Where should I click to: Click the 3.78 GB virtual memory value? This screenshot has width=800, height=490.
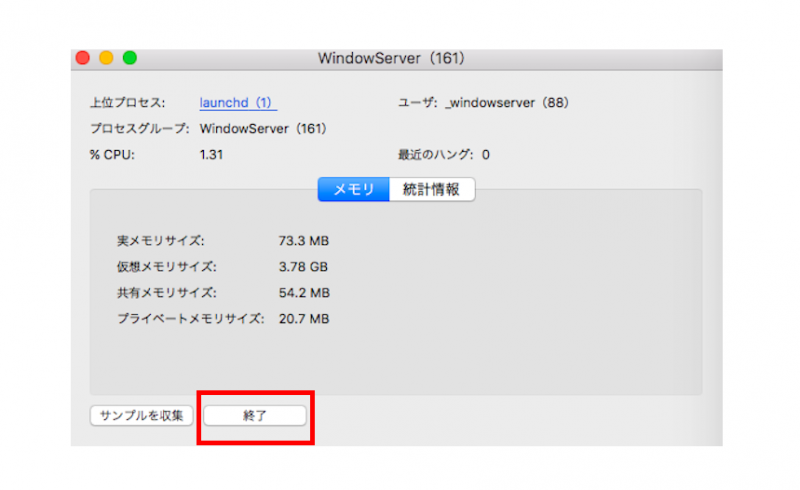(303, 267)
